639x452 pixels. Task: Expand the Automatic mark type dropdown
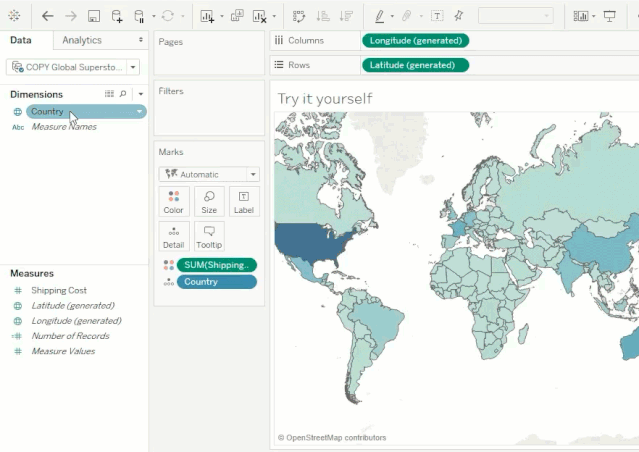[x=252, y=174]
